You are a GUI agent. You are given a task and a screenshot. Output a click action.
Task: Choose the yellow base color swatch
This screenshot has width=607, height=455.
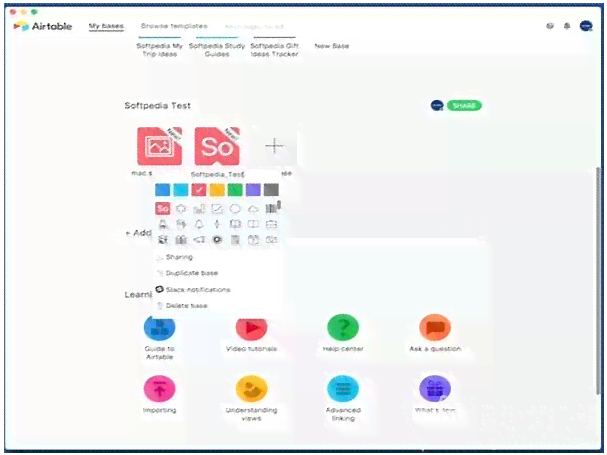(x=217, y=190)
